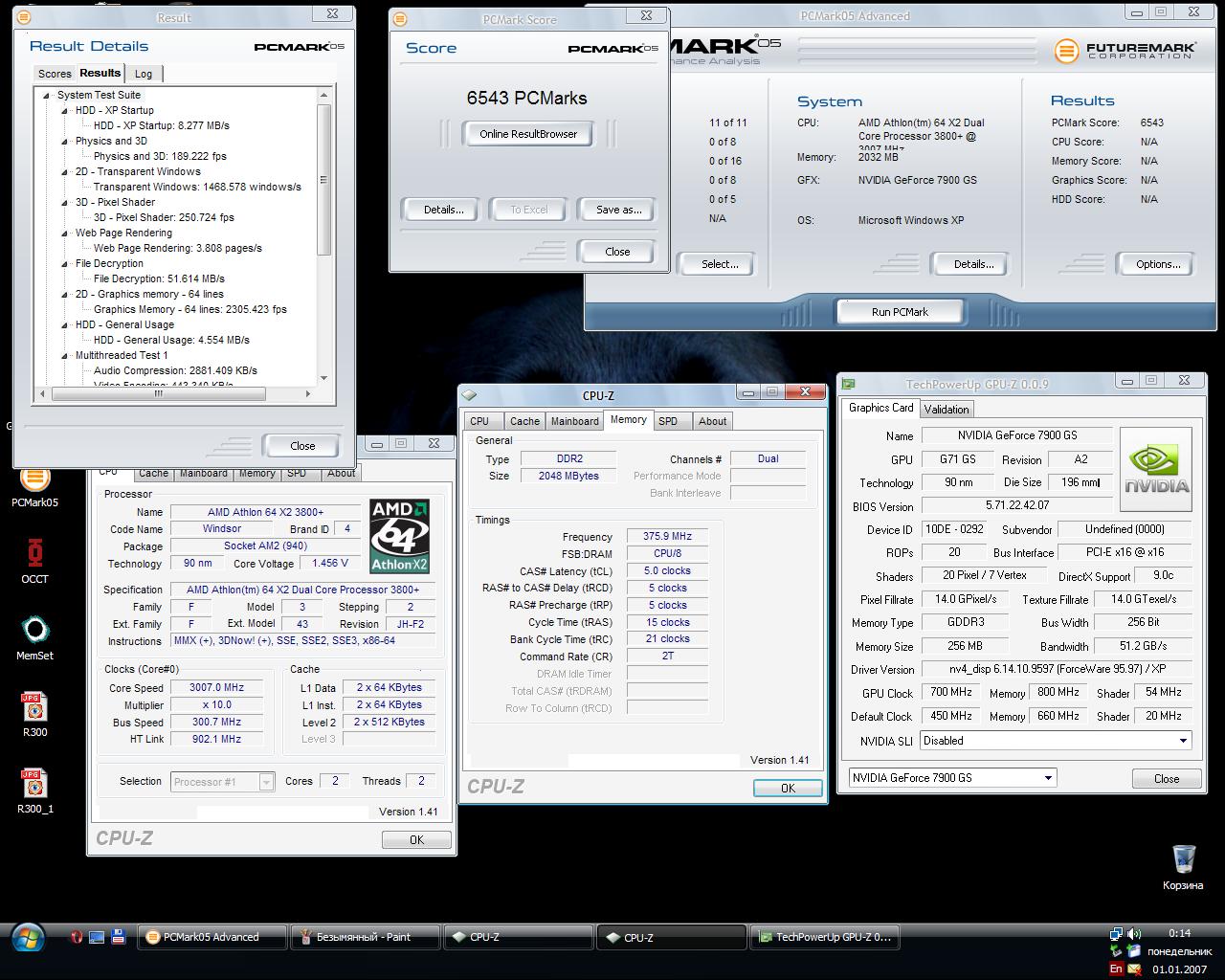The width and height of the screenshot is (1225, 980).
Task: Click the result tree scroll down arrow
Action: pyautogui.click(x=323, y=379)
